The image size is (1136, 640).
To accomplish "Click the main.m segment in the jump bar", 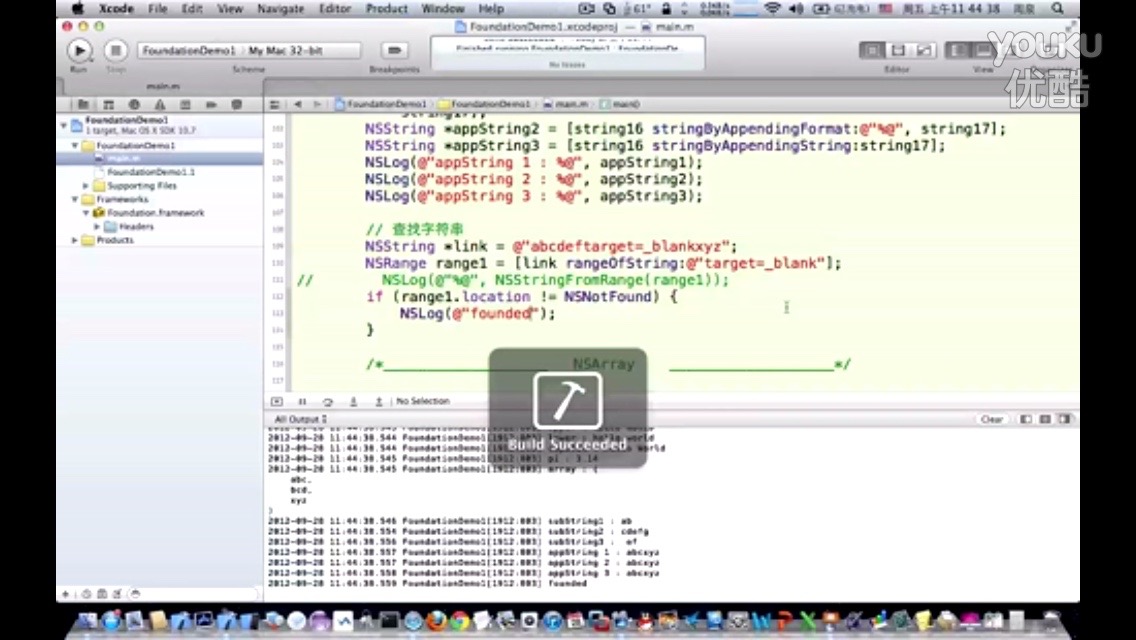I will coord(566,104).
